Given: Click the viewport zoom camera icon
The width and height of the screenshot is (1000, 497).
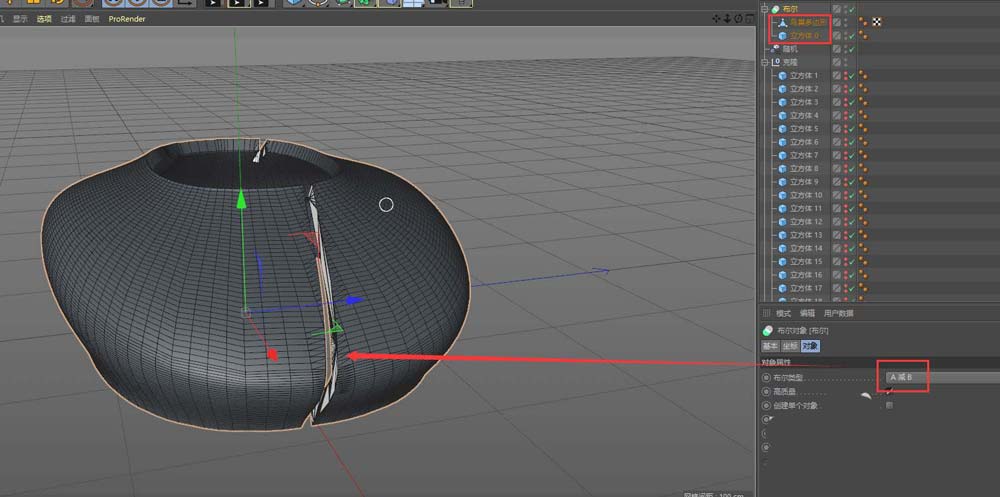Looking at the screenshot, I should tap(727, 19).
